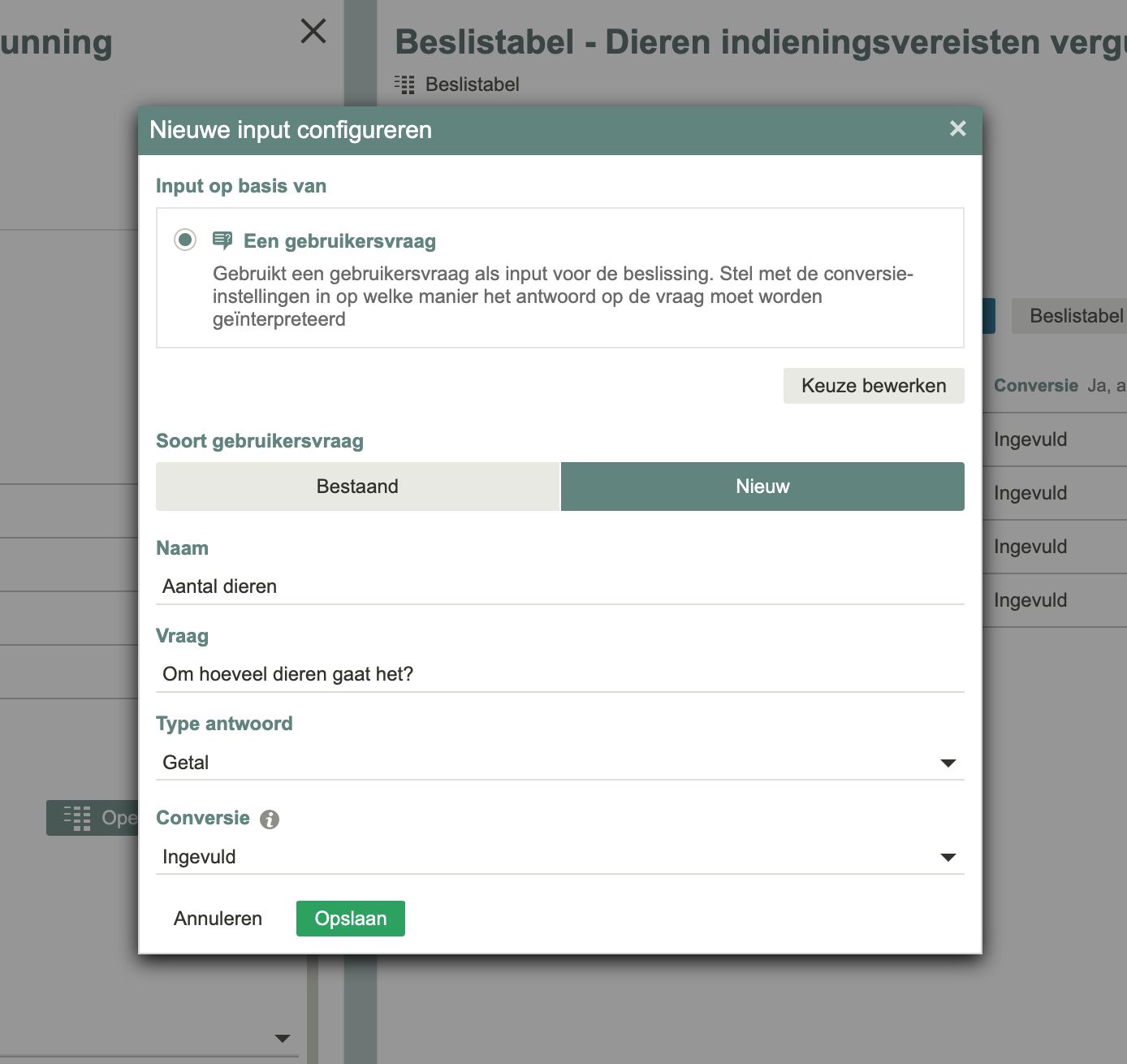The width and height of the screenshot is (1127, 1064).
Task: Close the vergunning panel with its X
Action: [x=313, y=32]
